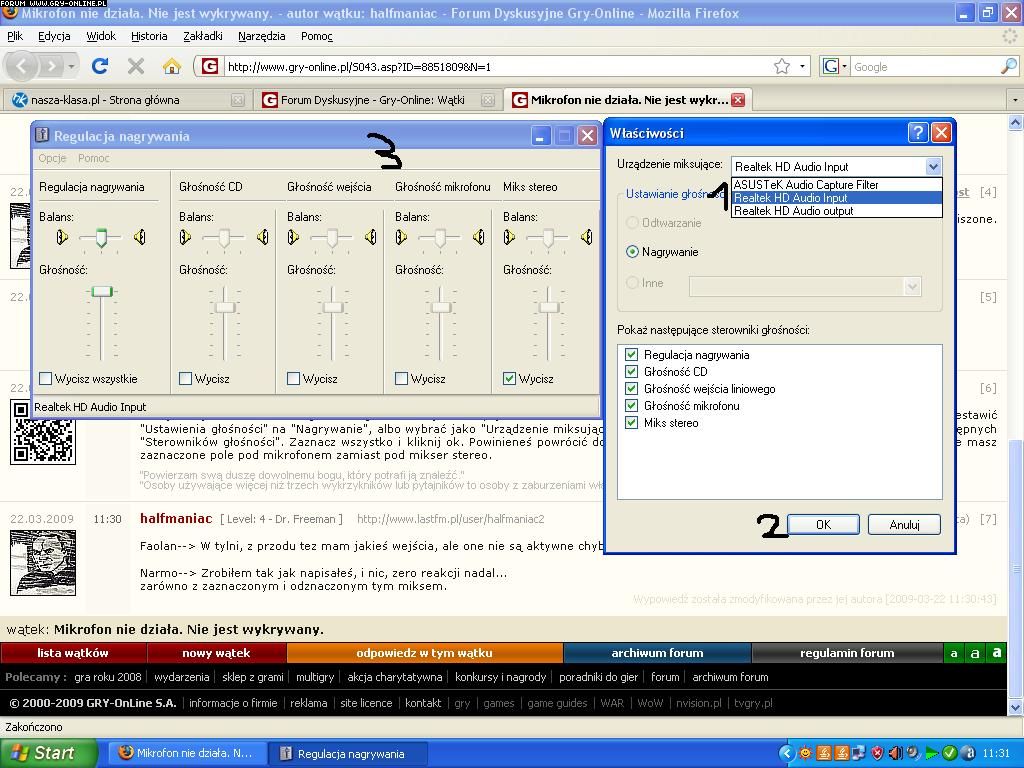Click the stop loading X icon

tap(136, 66)
